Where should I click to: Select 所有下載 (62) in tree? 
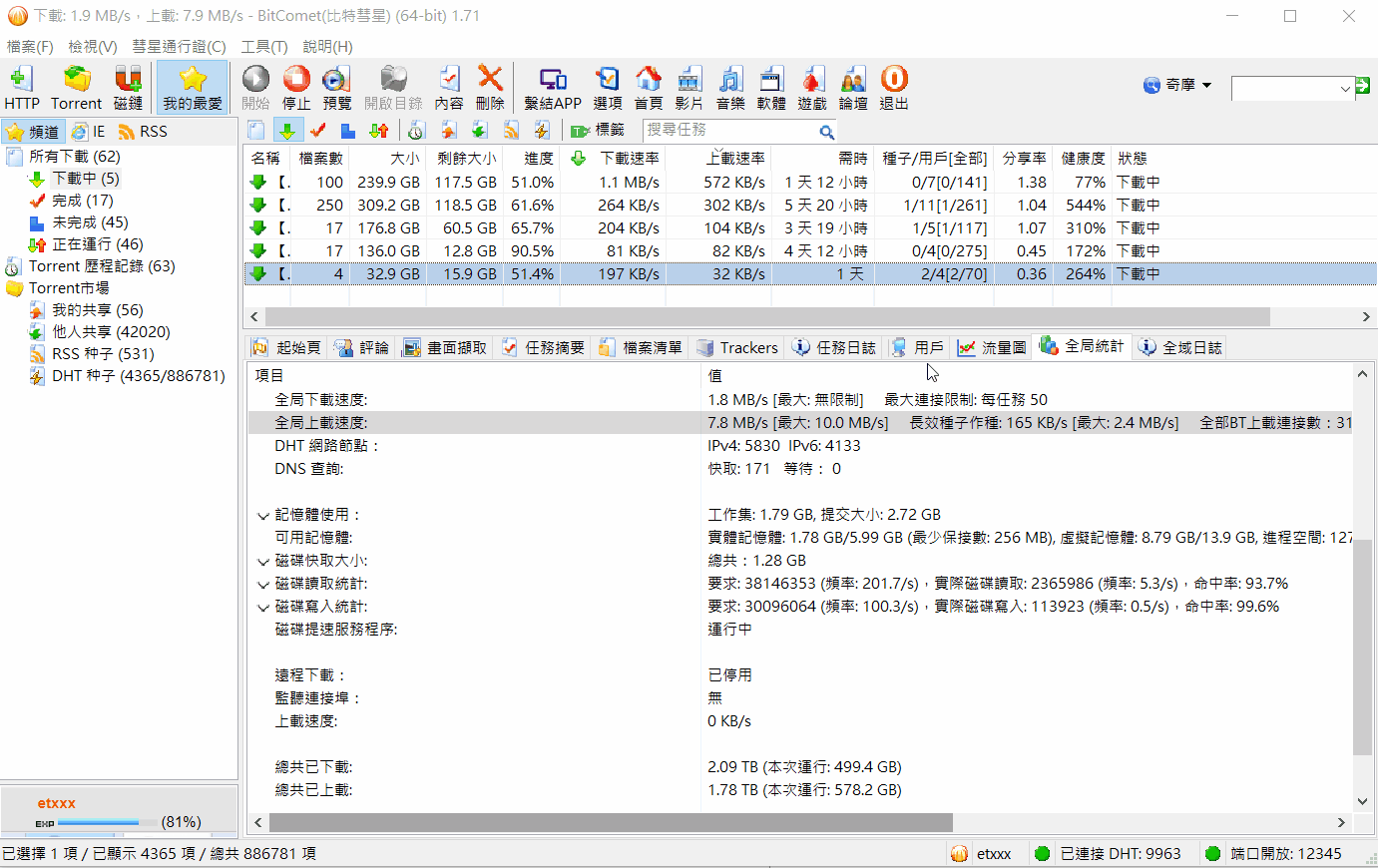(x=74, y=157)
